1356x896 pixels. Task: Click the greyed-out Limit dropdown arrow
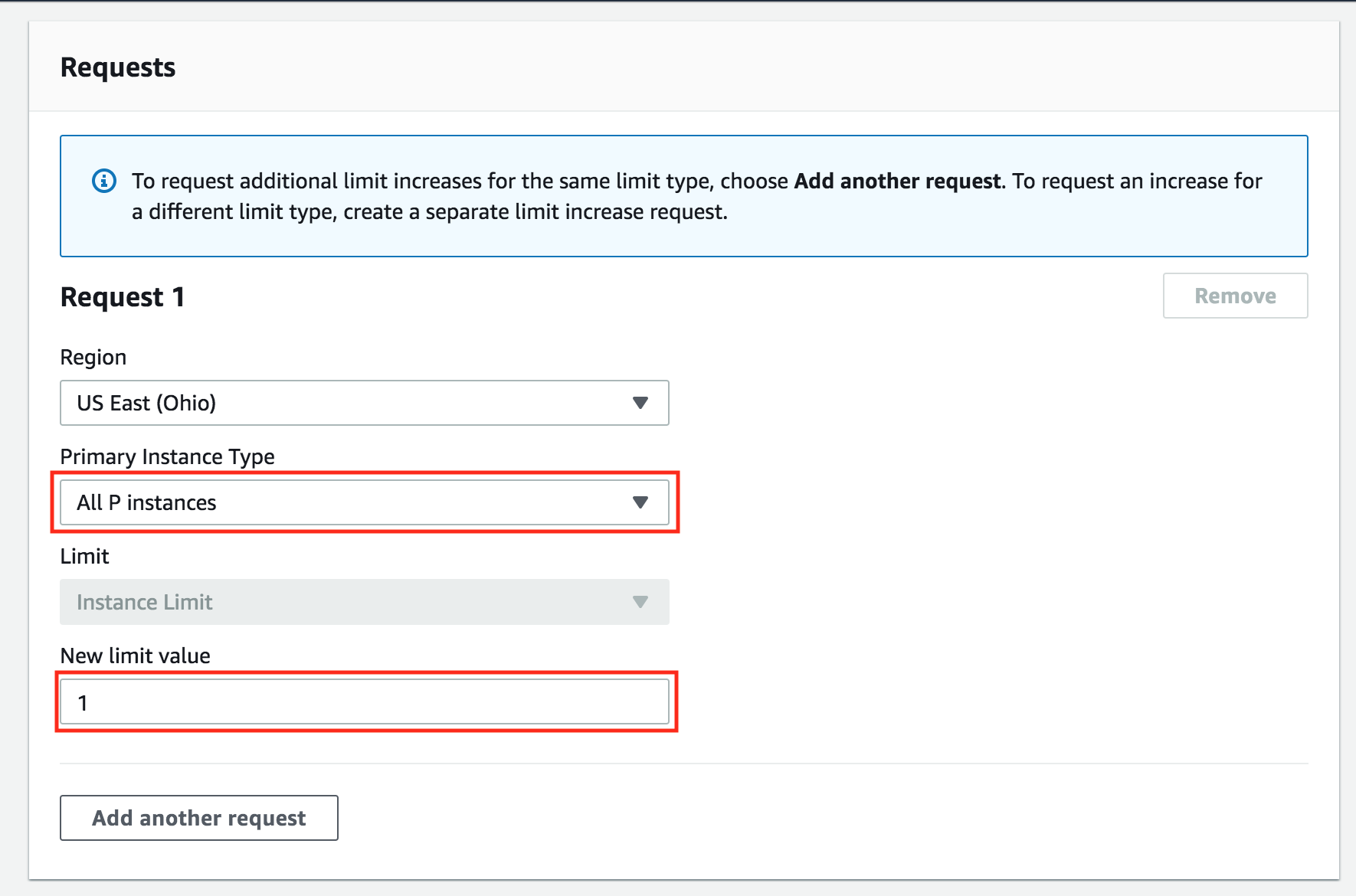coord(640,602)
